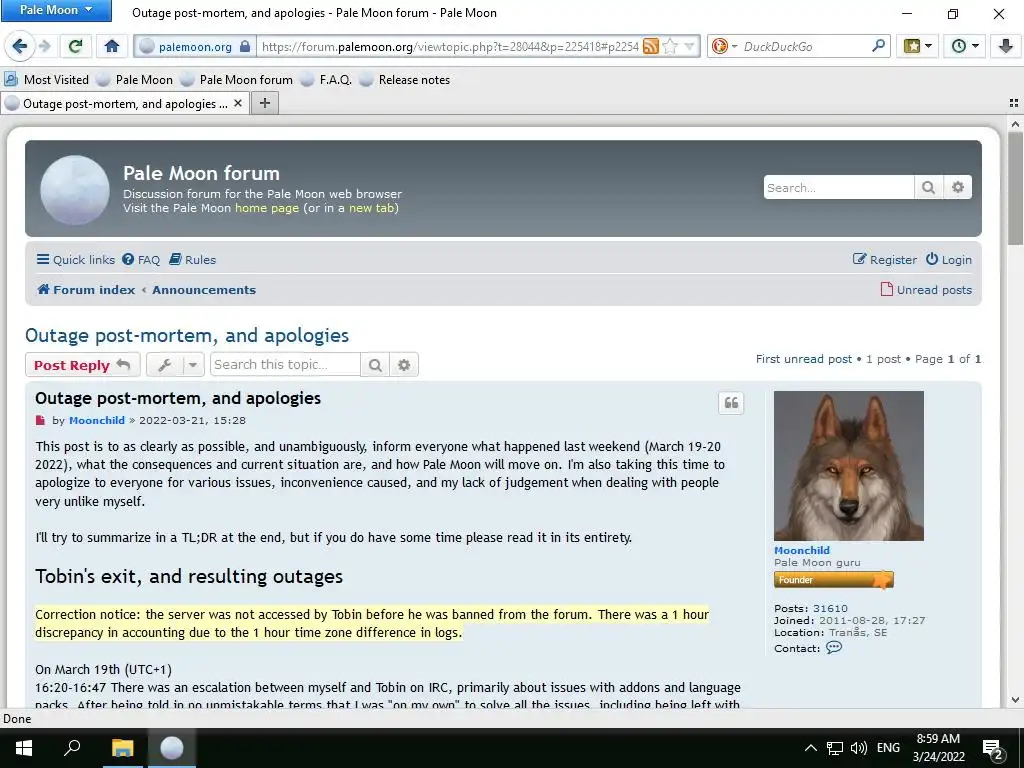Image resolution: width=1024 pixels, height=768 pixels.
Task: Click the palemoon.org site identity button
Action: coord(195,46)
